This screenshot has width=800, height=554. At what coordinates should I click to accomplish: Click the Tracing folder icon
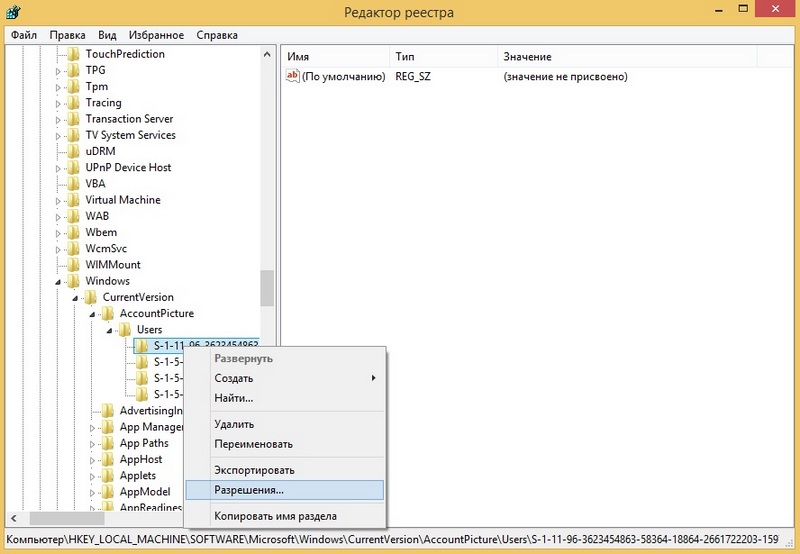pos(73,103)
